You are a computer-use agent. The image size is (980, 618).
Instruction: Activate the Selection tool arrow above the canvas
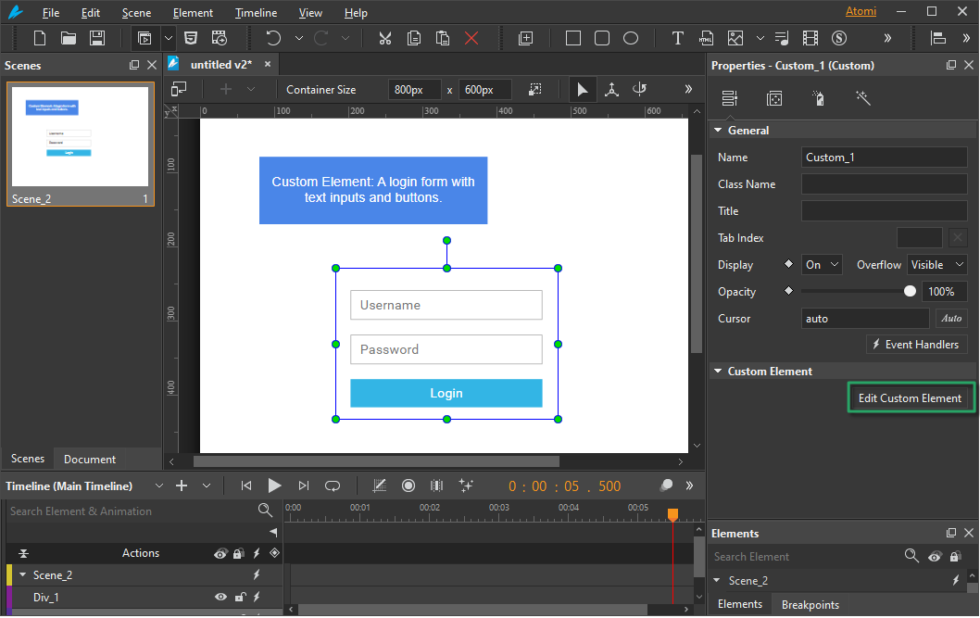[x=582, y=89]
